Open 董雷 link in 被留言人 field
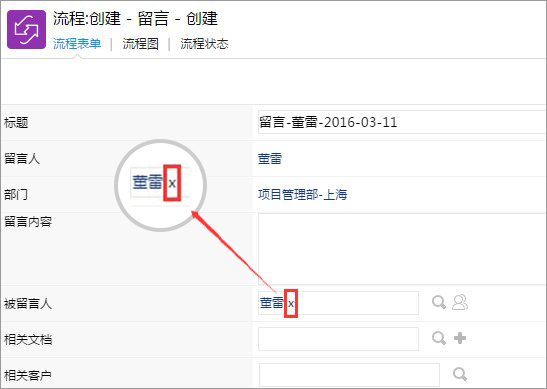The height and width of the screenshot is (389, 547). pos(272,302)
